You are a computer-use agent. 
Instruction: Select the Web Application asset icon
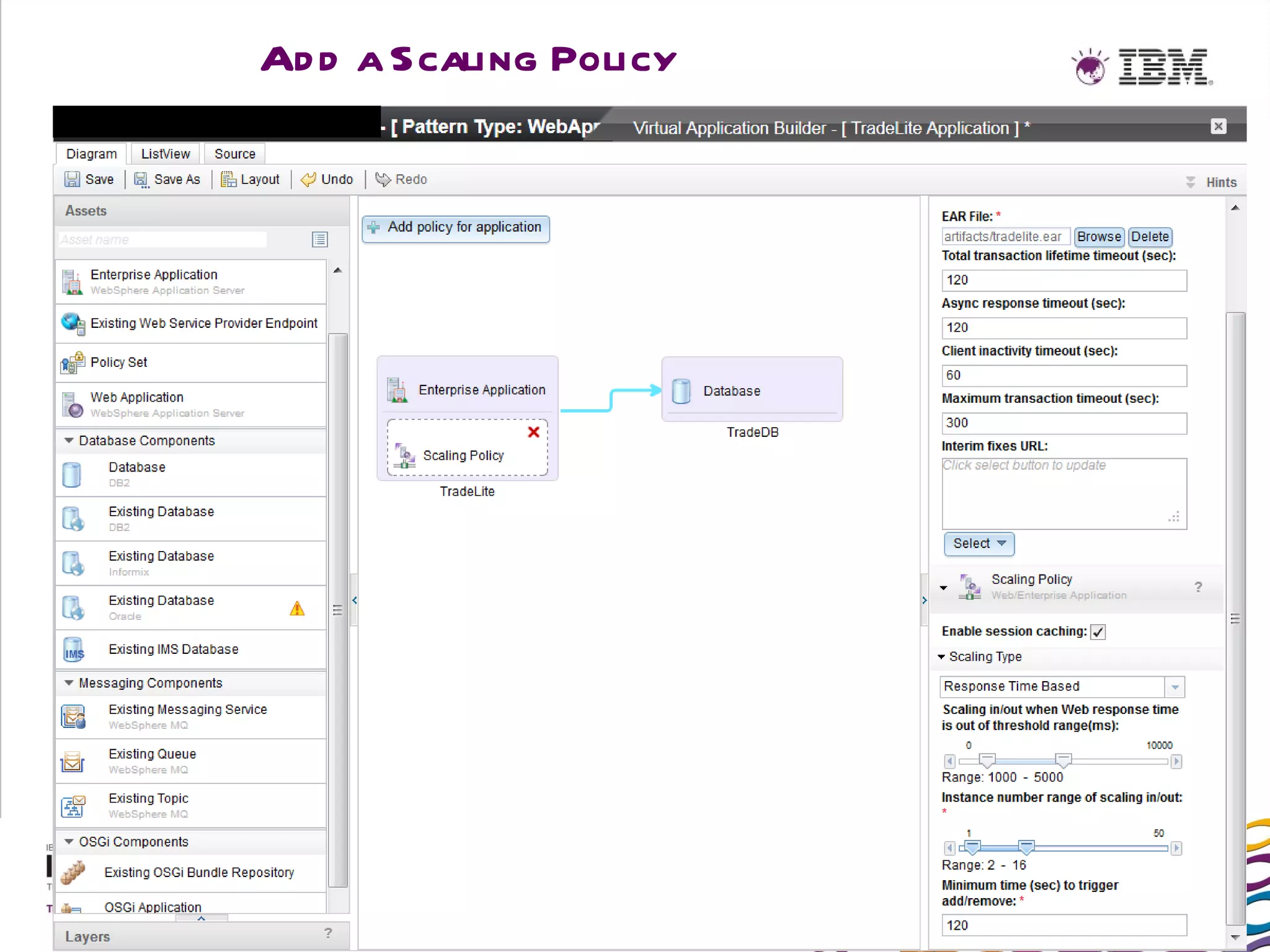pyautogui.click(x=73, y=405)
